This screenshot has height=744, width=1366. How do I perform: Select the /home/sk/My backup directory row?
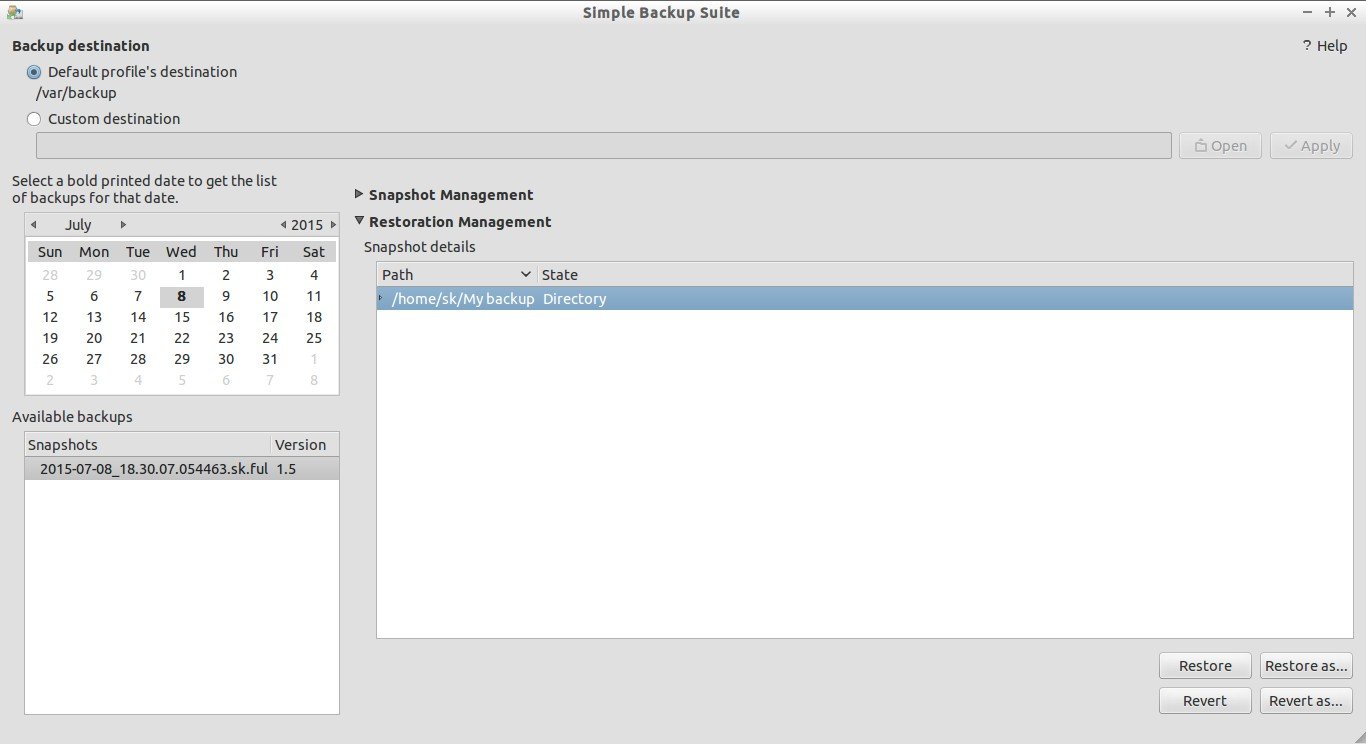pos(865,299)
